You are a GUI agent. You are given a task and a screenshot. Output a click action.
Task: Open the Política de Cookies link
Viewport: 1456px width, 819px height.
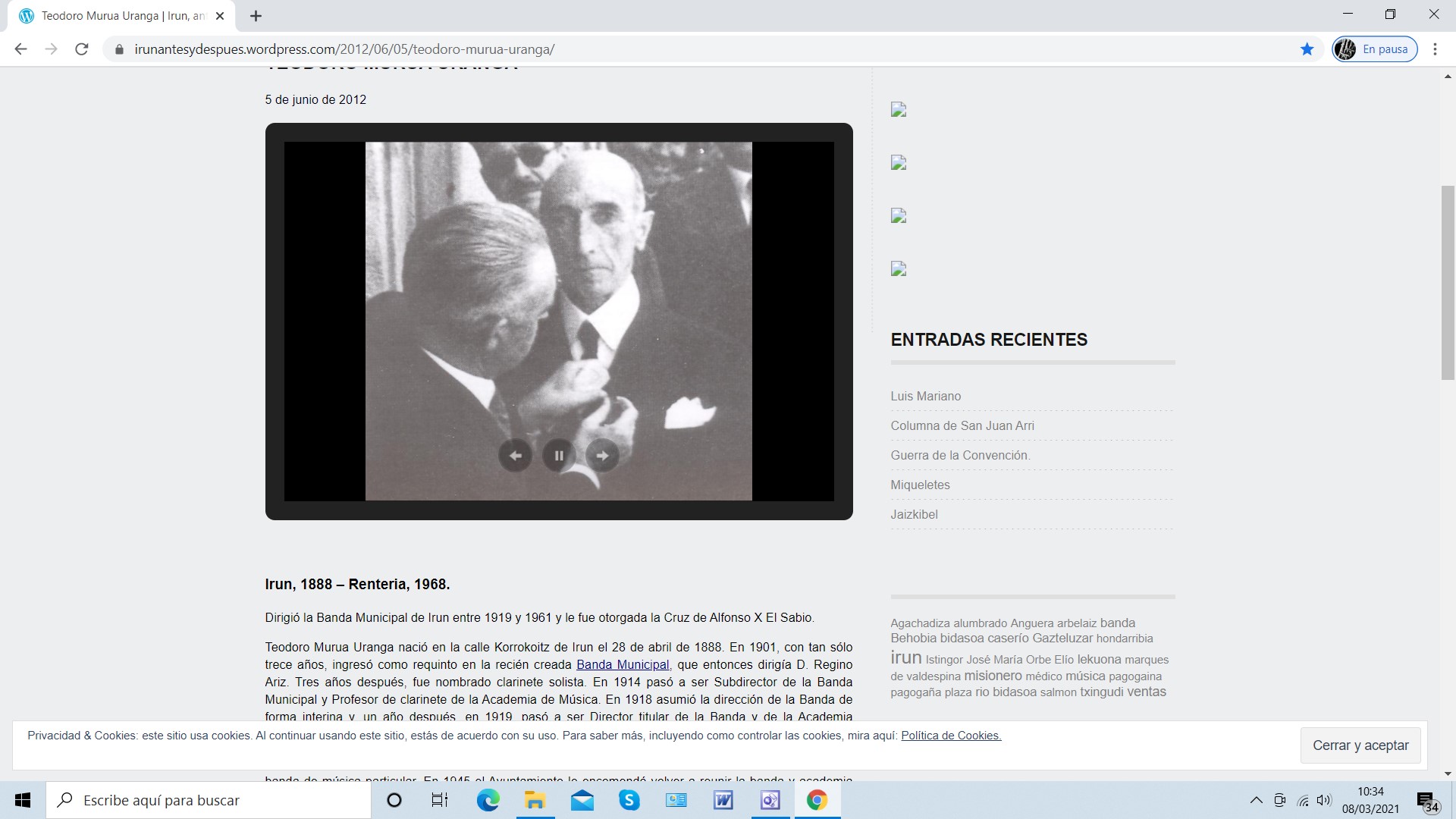tap(951, 735)
